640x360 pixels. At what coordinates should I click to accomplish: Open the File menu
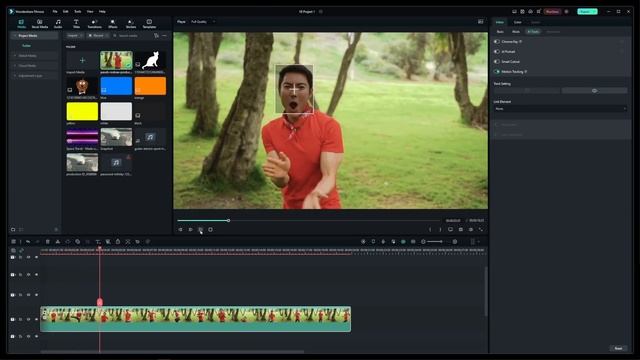click(55, 11)
